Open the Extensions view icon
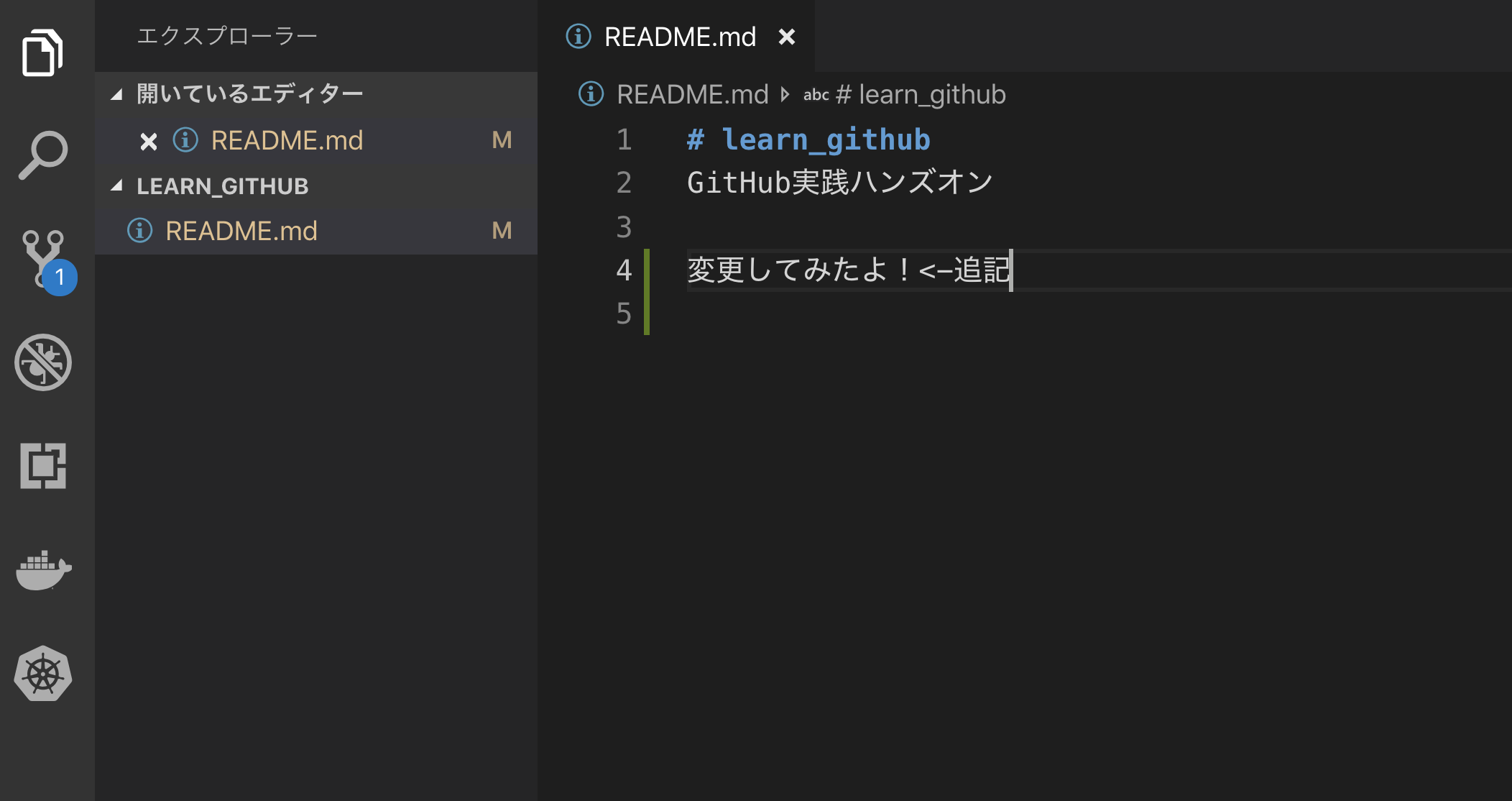Viewport: 1512px width, 801px height. 43,466
